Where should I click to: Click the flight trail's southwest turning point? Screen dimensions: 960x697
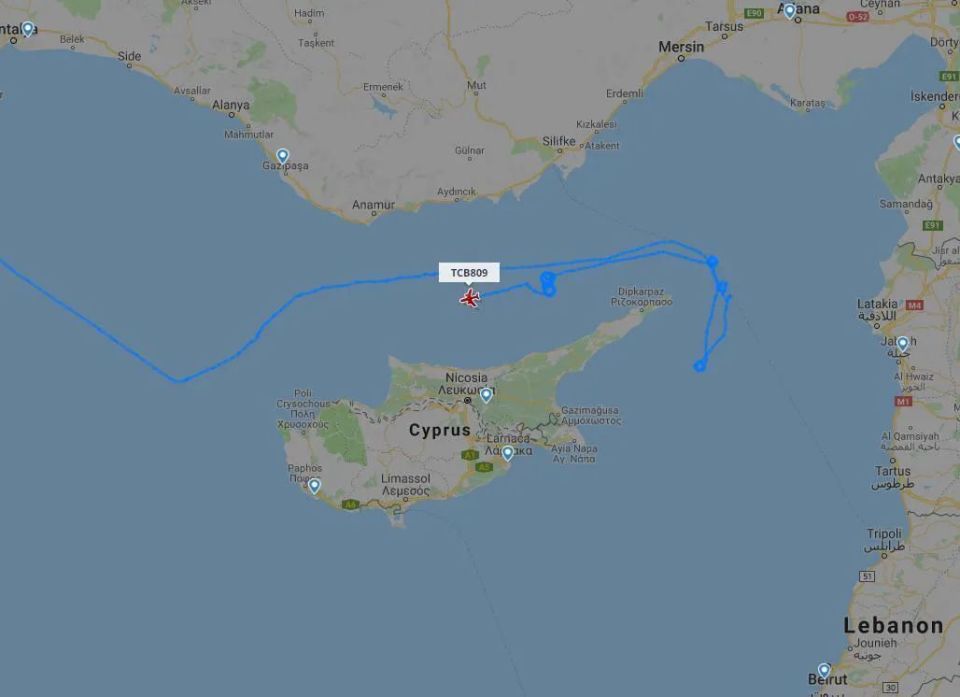click(179, 380)
